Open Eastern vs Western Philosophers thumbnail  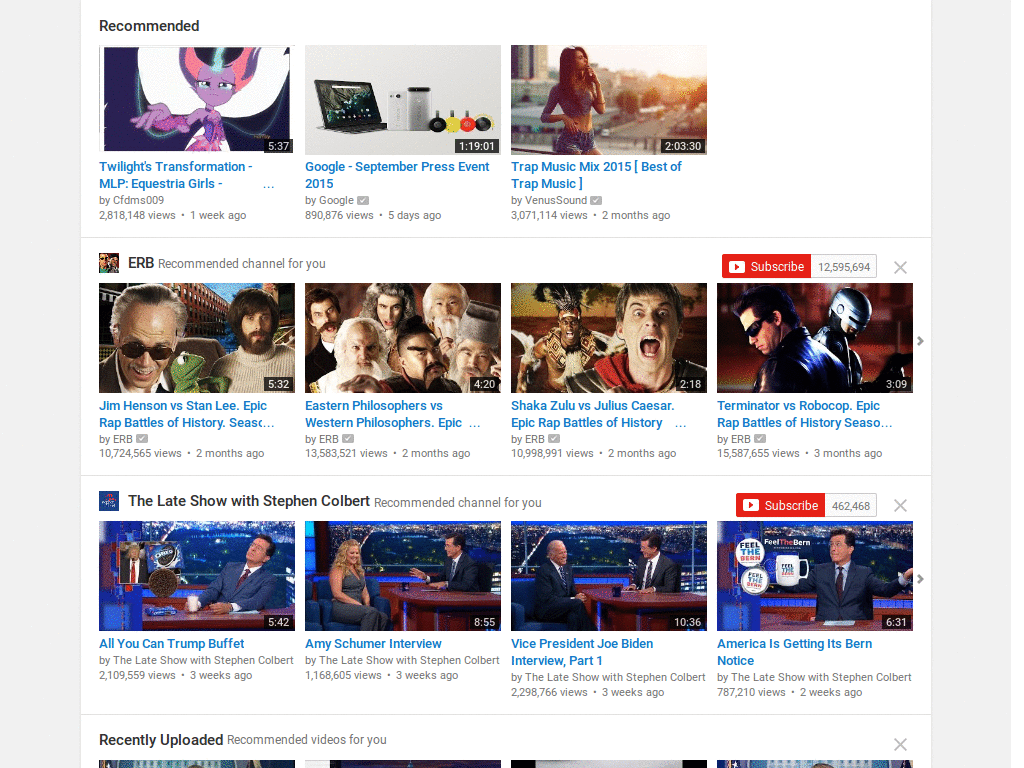403,338
